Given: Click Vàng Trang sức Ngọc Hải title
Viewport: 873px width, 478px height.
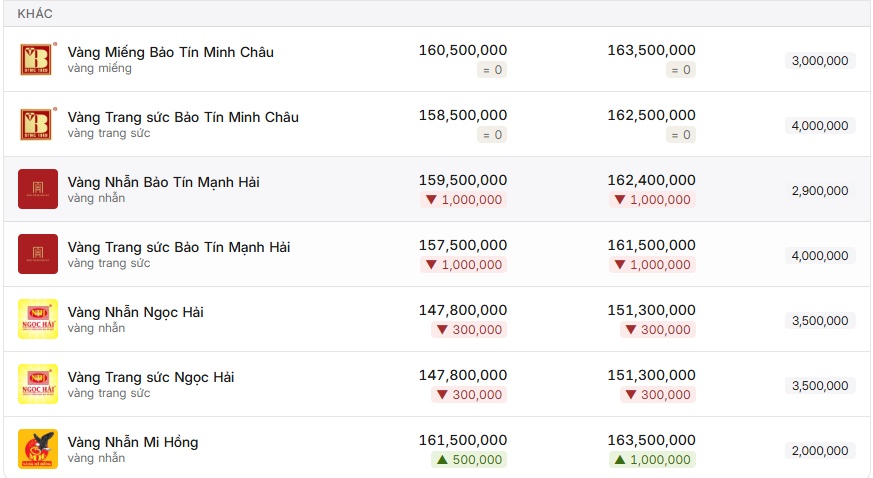Looking at the screenshot, I should click(151, 377).
